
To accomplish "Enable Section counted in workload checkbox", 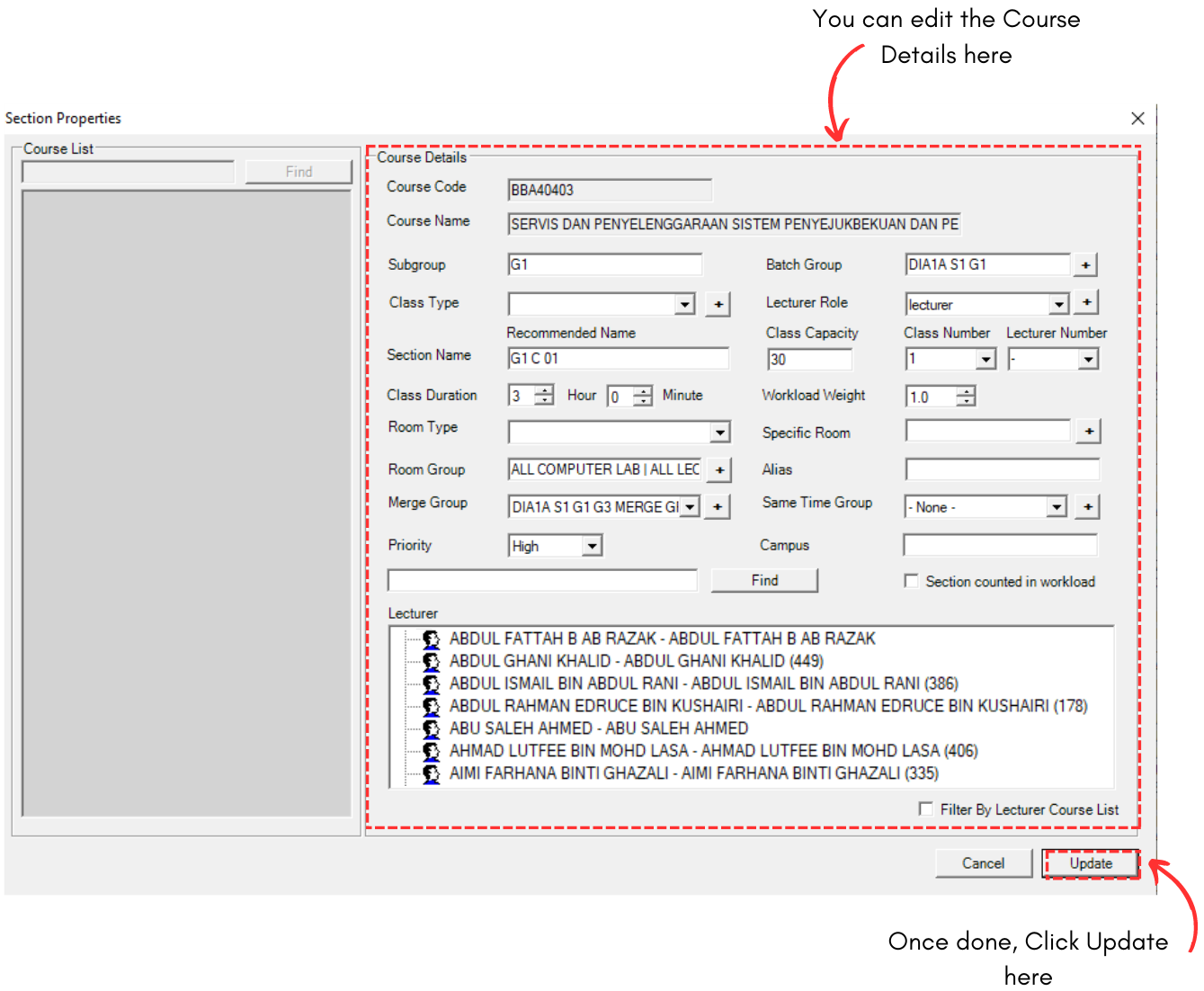I will click(x=911, y=582).
